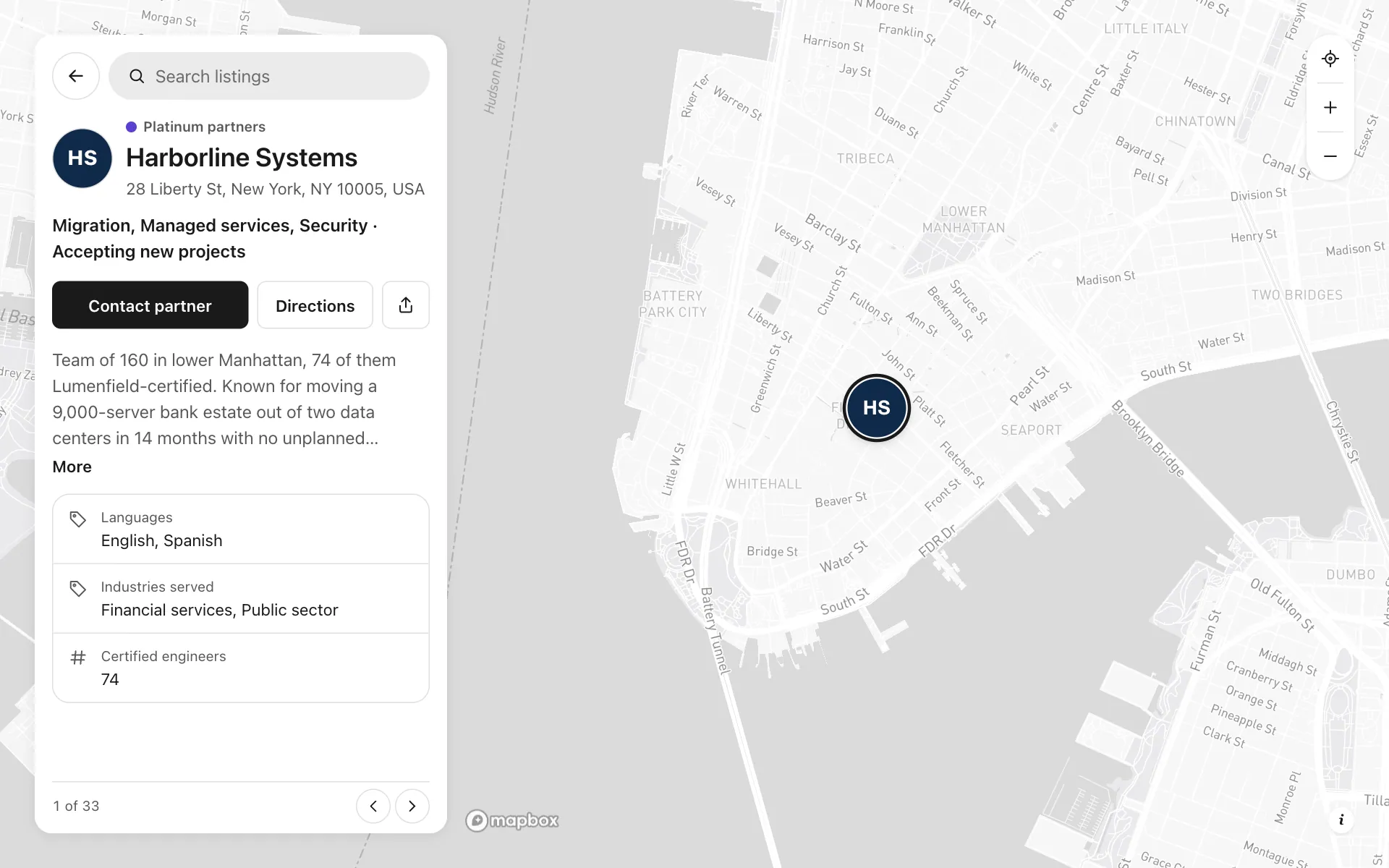Click the DUMBO map label

coord(1351,574)
